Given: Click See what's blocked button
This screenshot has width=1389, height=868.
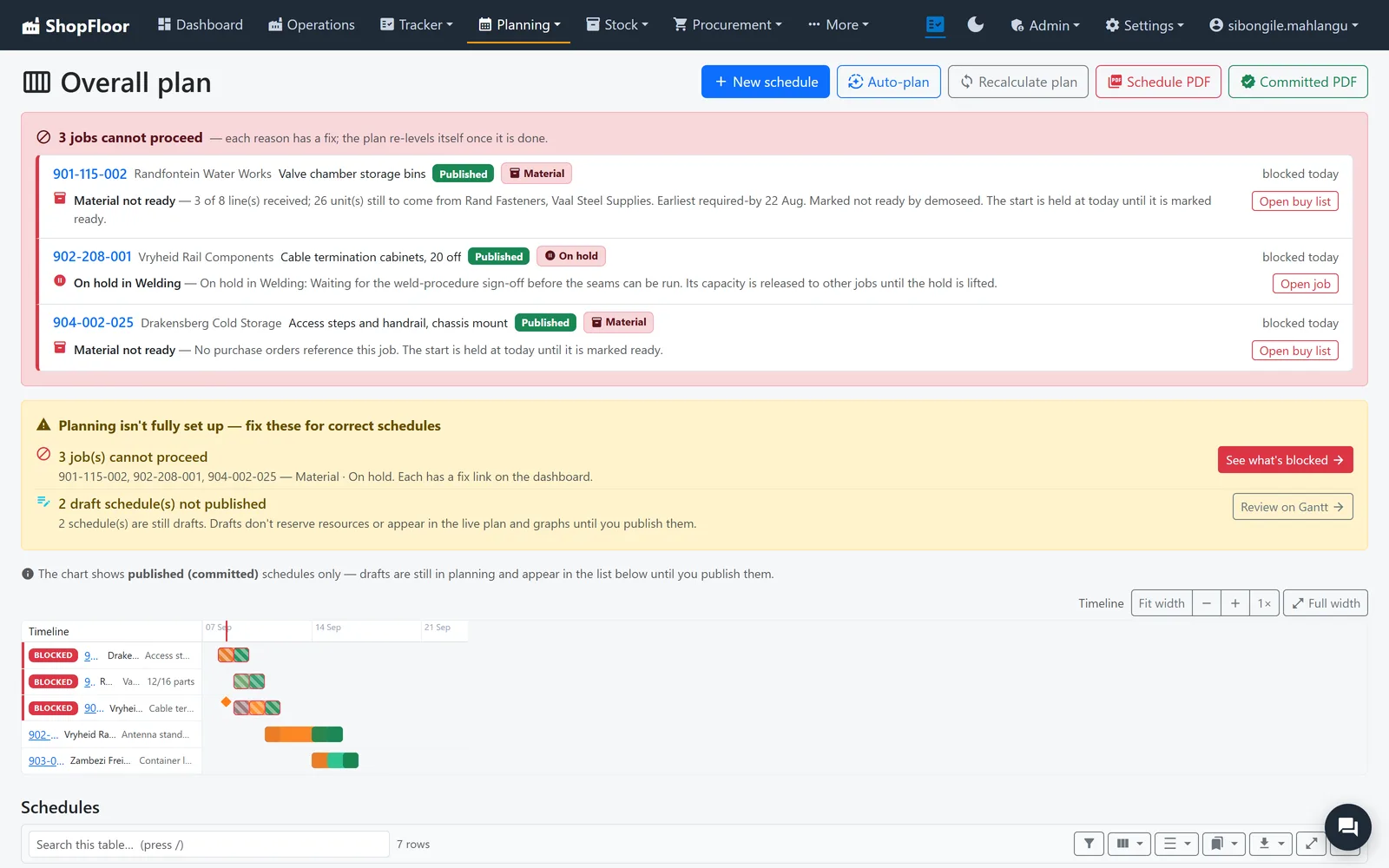Looking at the screenshot, I should coord(1285,460).
